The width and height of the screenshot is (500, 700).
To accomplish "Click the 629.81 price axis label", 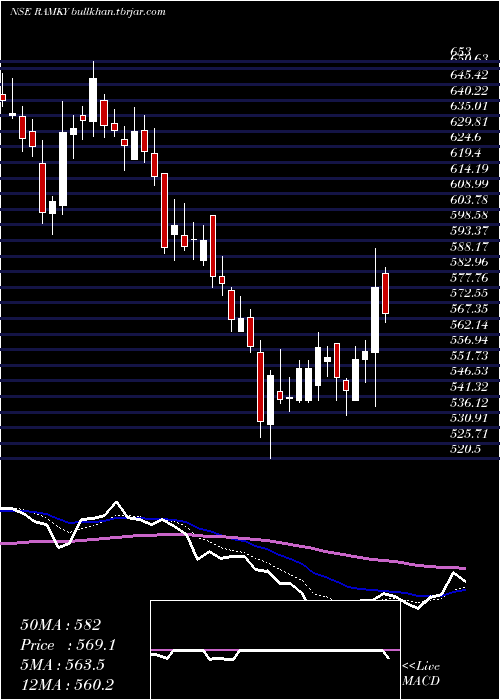I will tap(469, 122).
